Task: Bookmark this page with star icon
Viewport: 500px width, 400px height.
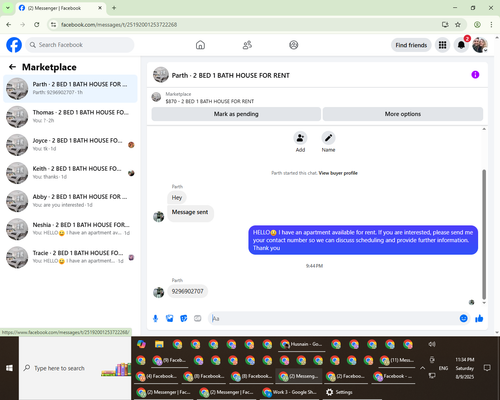Action: coord(458,25)
